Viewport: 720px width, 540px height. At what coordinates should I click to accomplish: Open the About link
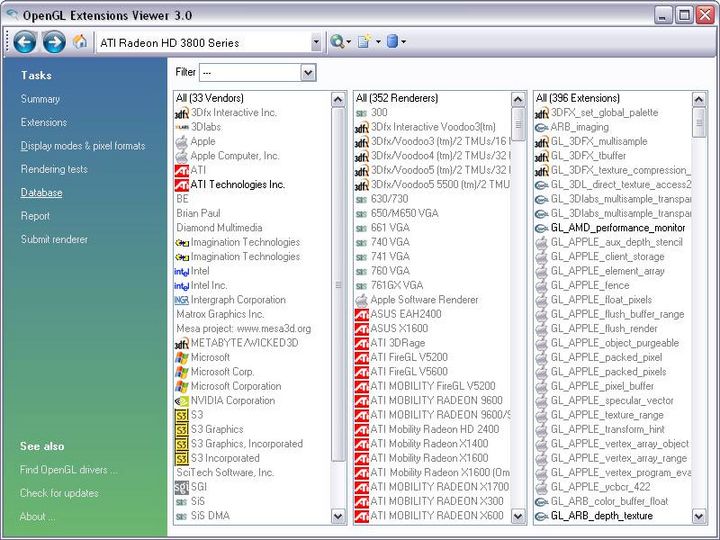(37, 517)
